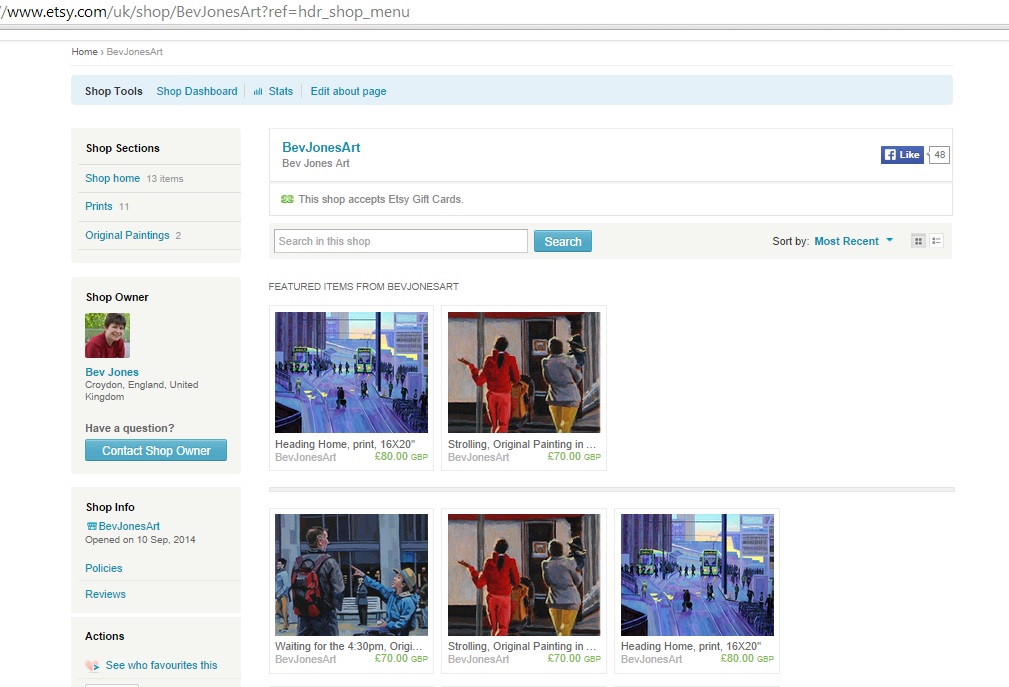Open the Reviews link
Screen dimensions: 1009x687
coord(106,594)
